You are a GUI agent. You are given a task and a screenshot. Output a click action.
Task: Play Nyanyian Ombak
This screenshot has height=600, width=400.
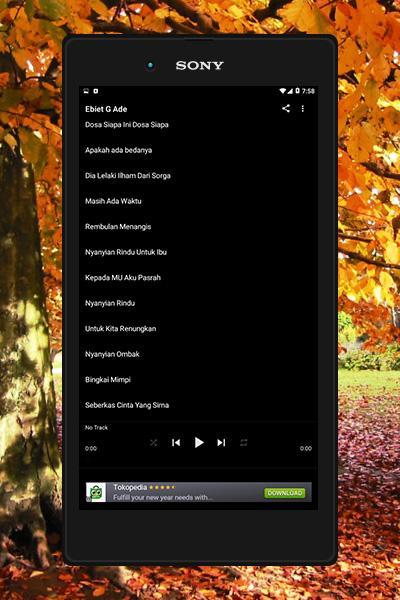click(198, 354)
